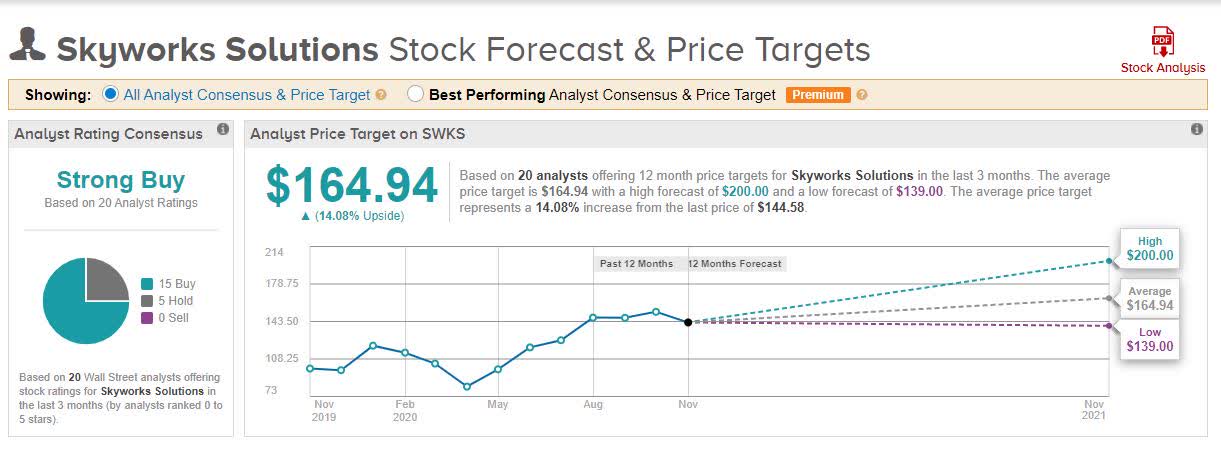
Task: Select Best Performing Analyst Consensus radio
Action: click(416, 94)
